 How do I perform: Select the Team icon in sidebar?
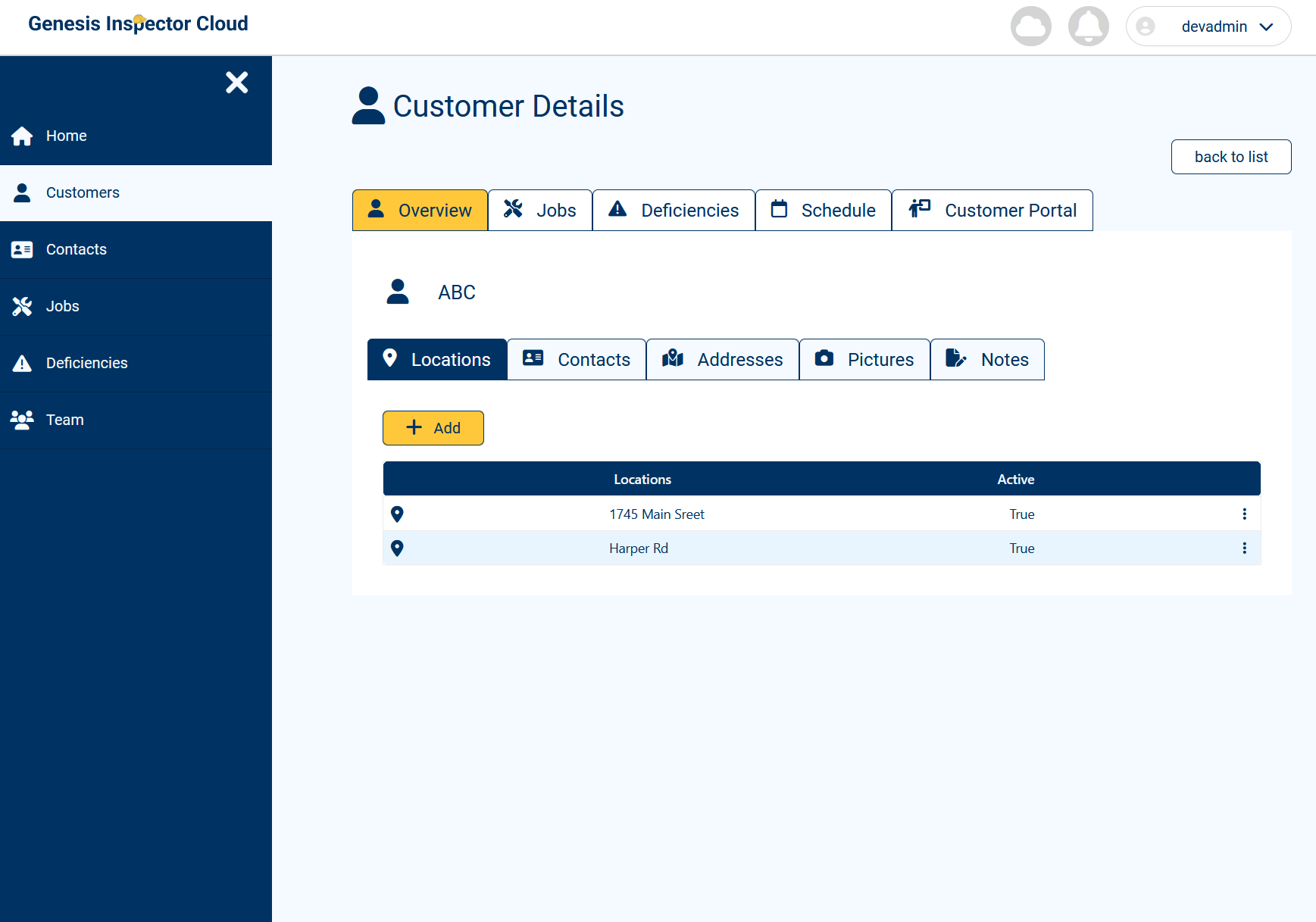(22, 420)
